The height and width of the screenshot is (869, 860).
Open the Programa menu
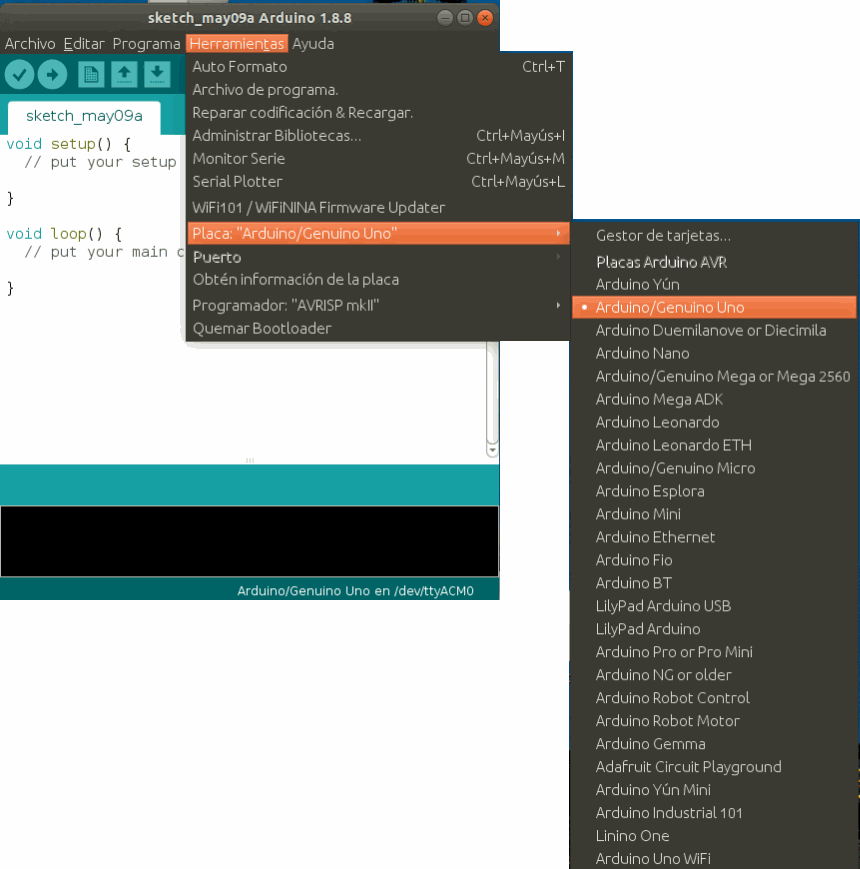tap(146, 44)
